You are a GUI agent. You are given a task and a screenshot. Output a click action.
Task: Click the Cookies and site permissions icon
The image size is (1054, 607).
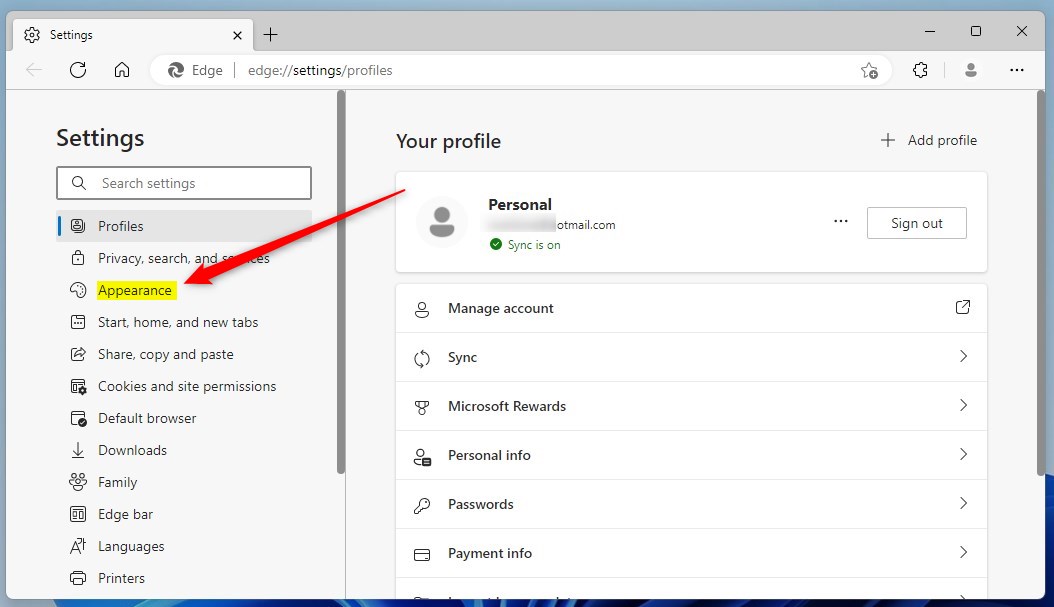click(x=78, y=386)
